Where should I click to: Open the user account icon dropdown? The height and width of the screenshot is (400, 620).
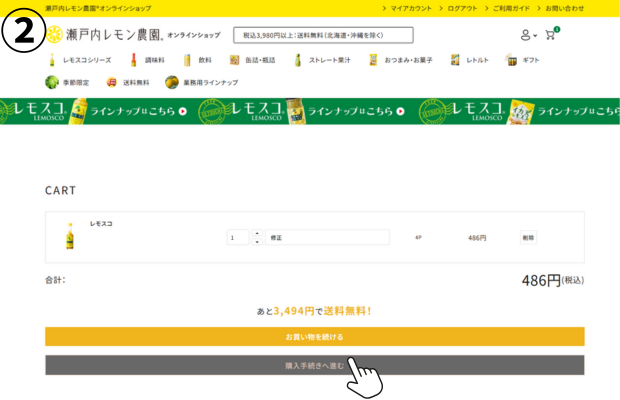pos(527,35)
